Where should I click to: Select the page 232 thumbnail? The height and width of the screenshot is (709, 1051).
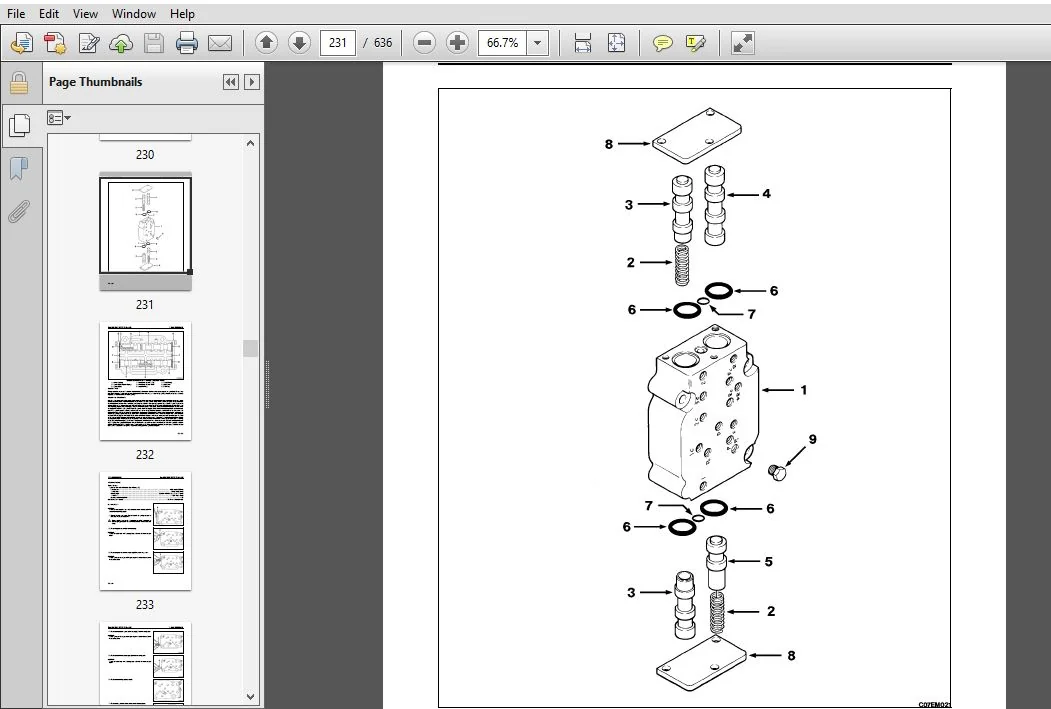point(145,381)
